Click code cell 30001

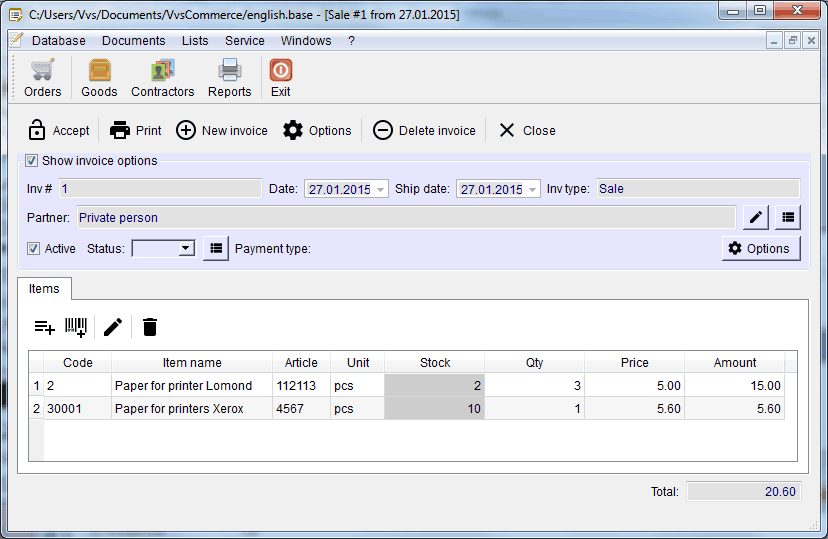pos(78,409)
